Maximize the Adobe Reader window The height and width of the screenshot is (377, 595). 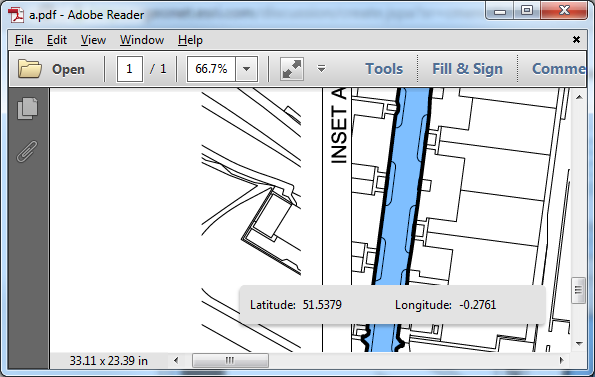[527, 11]
